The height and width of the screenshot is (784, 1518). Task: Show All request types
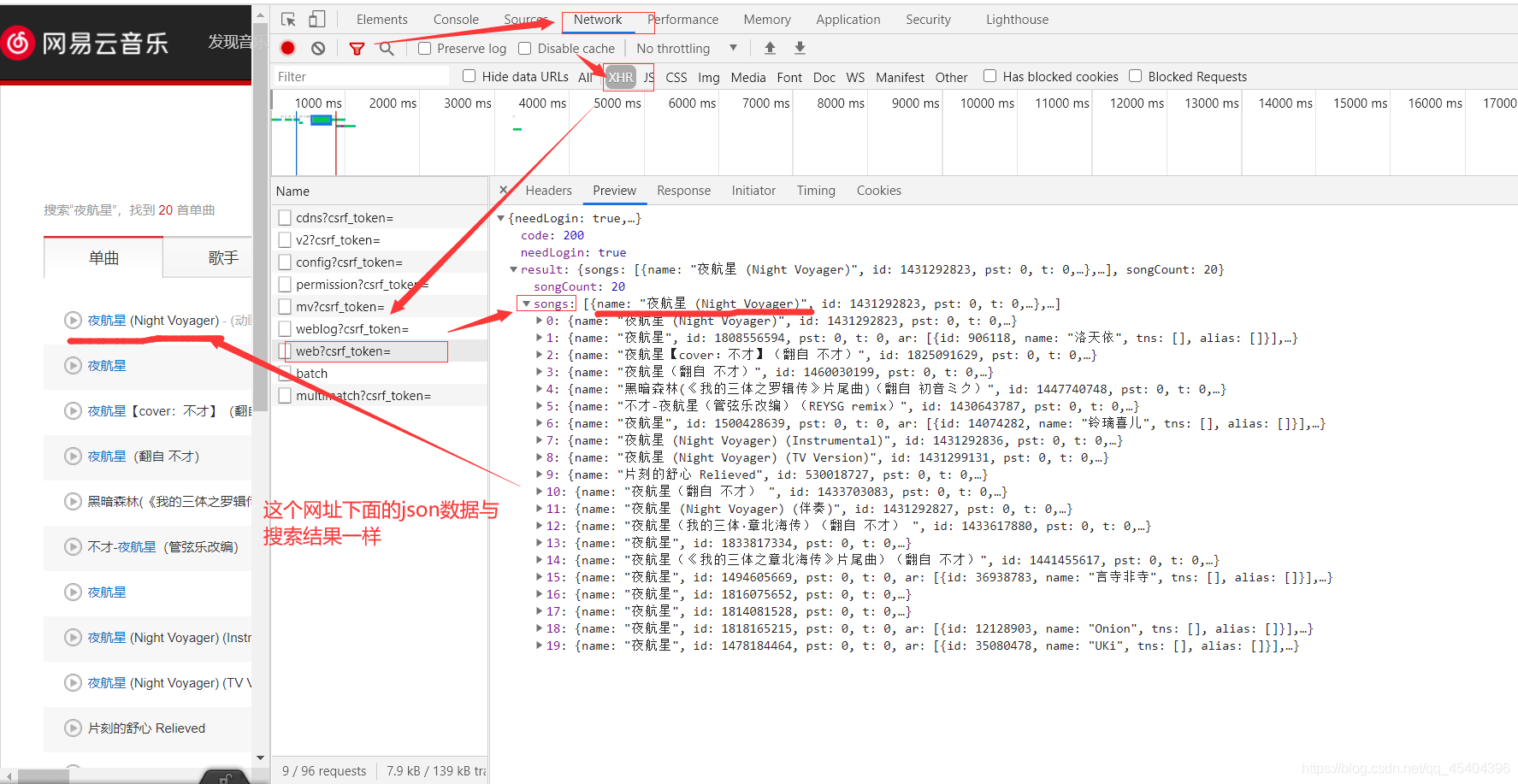585,77
